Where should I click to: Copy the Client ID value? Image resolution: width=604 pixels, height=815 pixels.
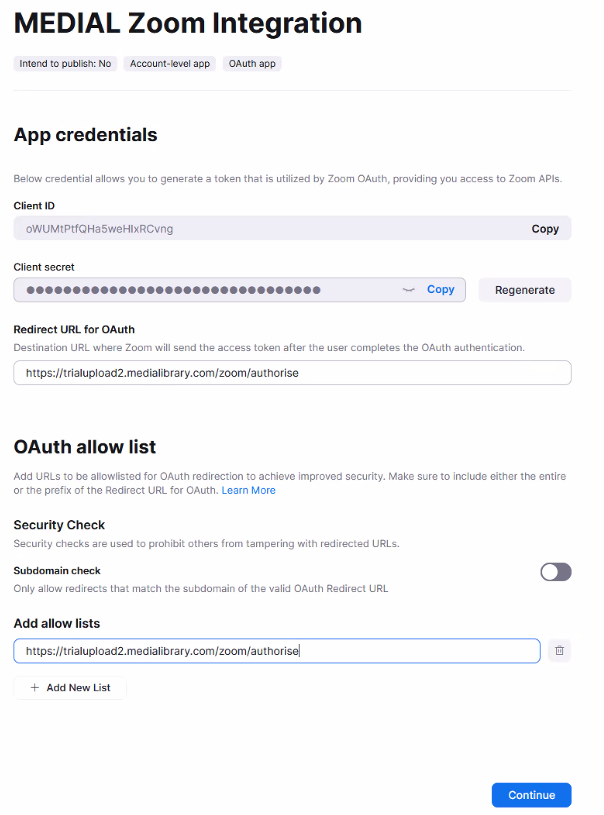(x=545, y=229)
